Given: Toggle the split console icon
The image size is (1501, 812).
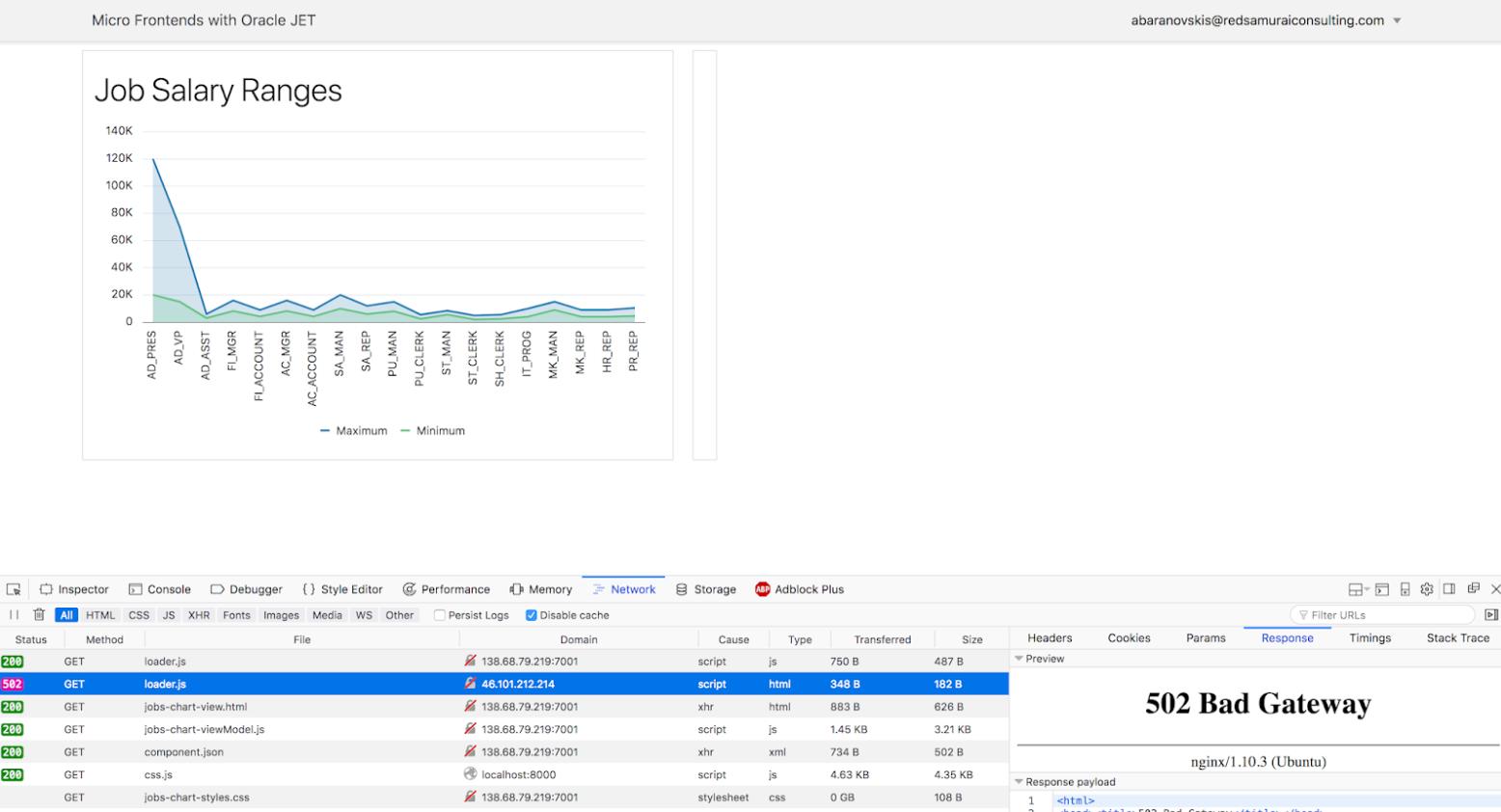Looking at the screenshot, I should 1381,589.
